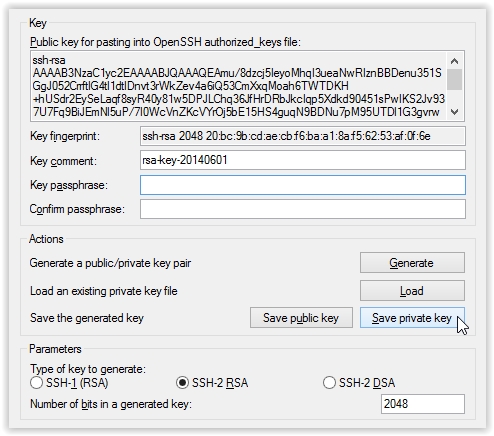Click the public key scroll up arrow
Viewport: 494px width, 436px height.
pyautogui.click(x=454, y=61)
